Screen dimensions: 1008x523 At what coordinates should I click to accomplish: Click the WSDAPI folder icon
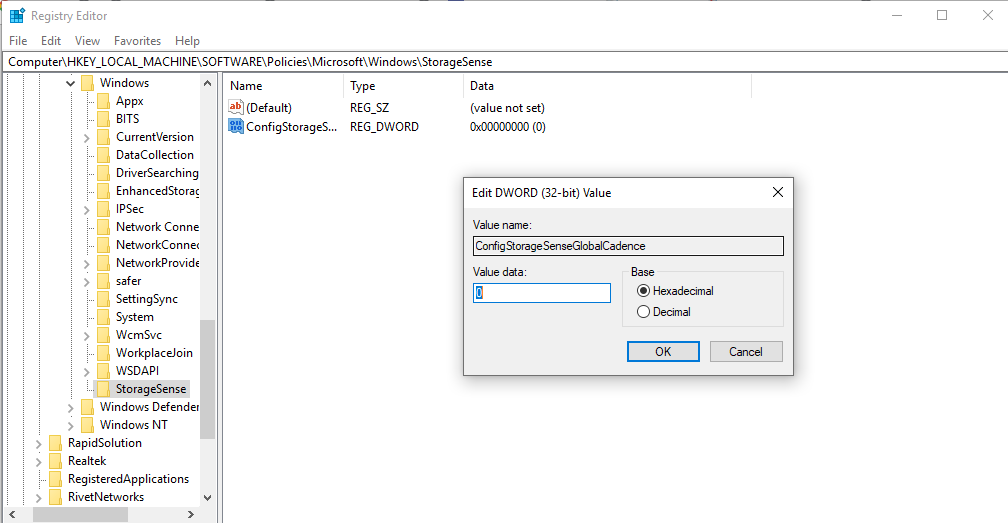104,371
